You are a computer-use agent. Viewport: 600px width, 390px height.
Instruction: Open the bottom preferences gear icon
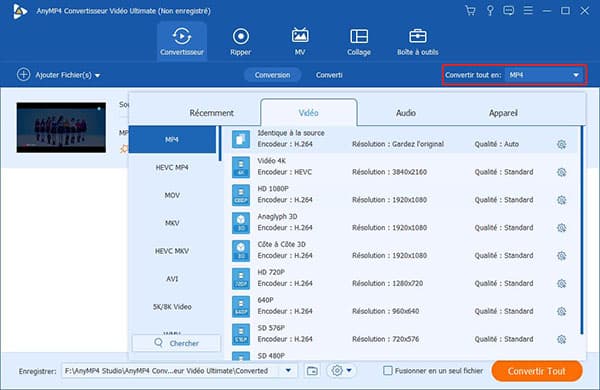coord(337,370)
